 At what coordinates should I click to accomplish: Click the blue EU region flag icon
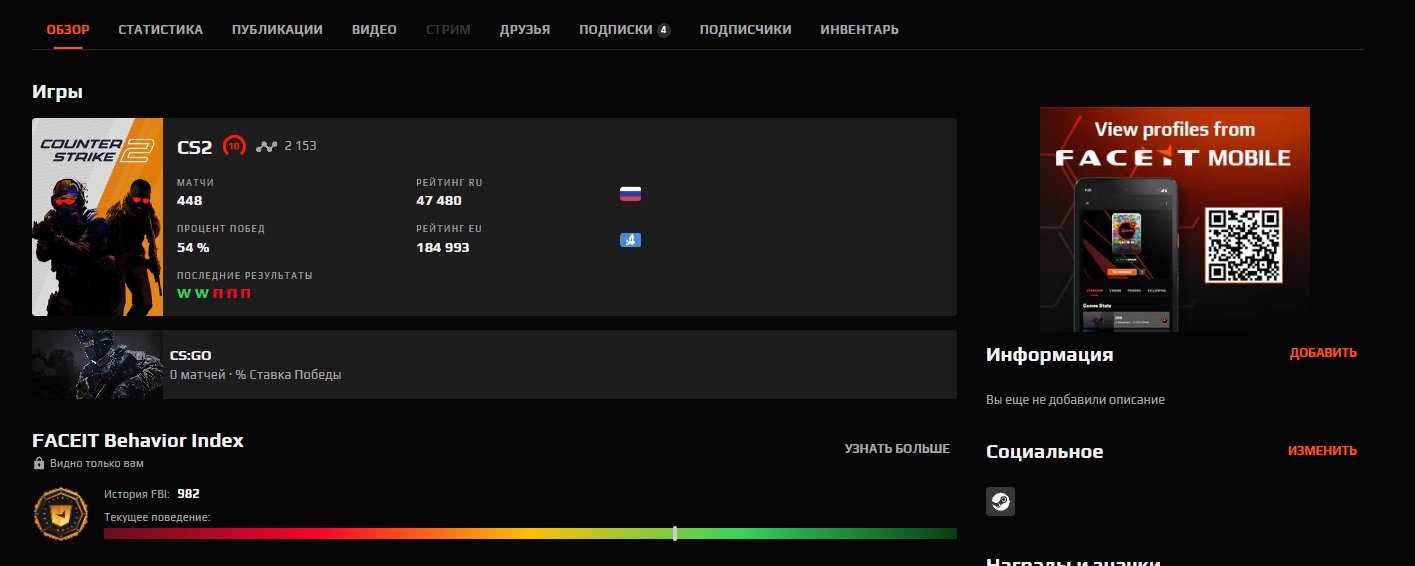(x=630, y=240)
